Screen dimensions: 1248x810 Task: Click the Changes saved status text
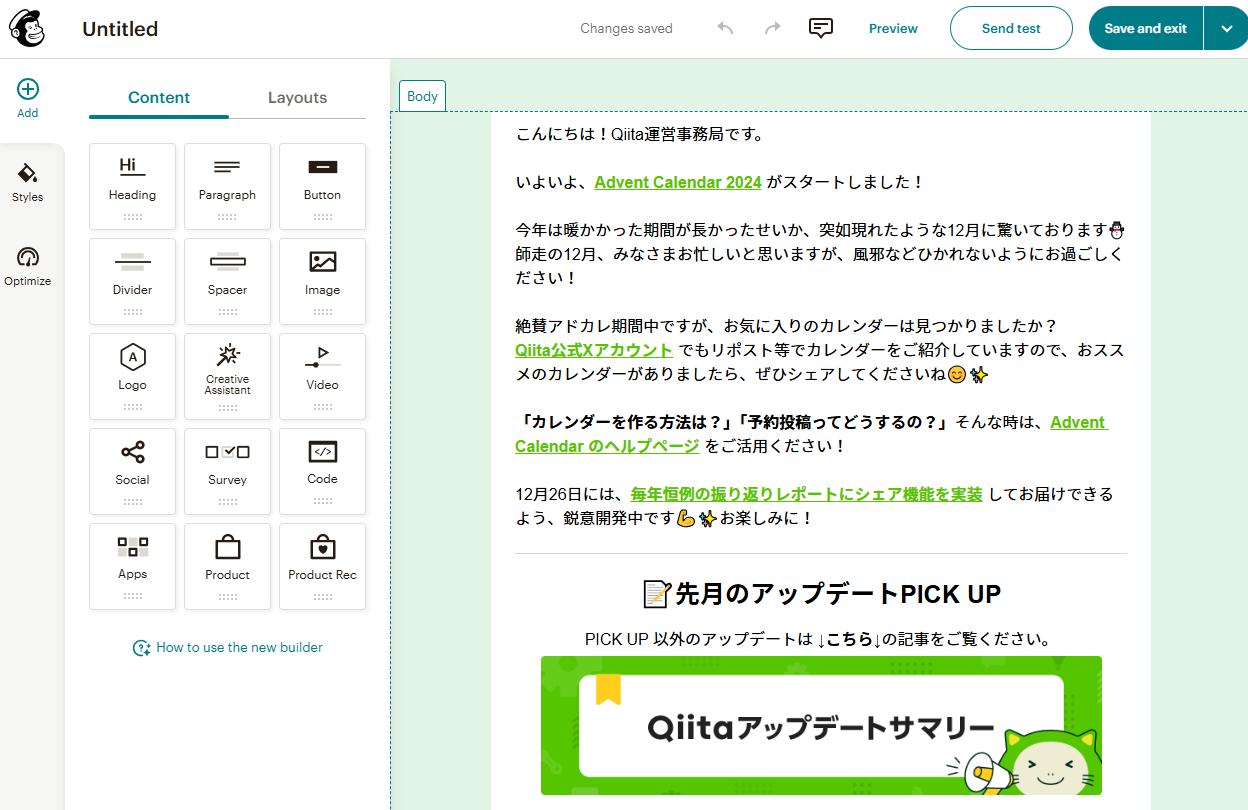[626, 28]
